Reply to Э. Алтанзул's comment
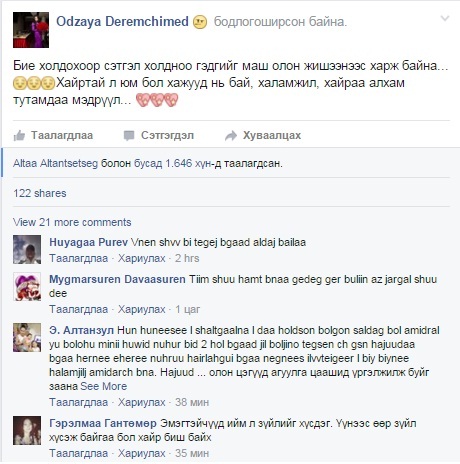 pos(142,402)
